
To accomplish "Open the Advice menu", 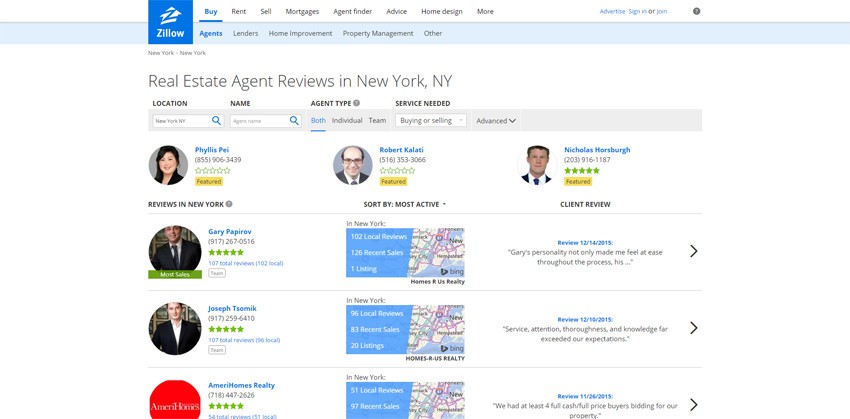I will [396, 11].
